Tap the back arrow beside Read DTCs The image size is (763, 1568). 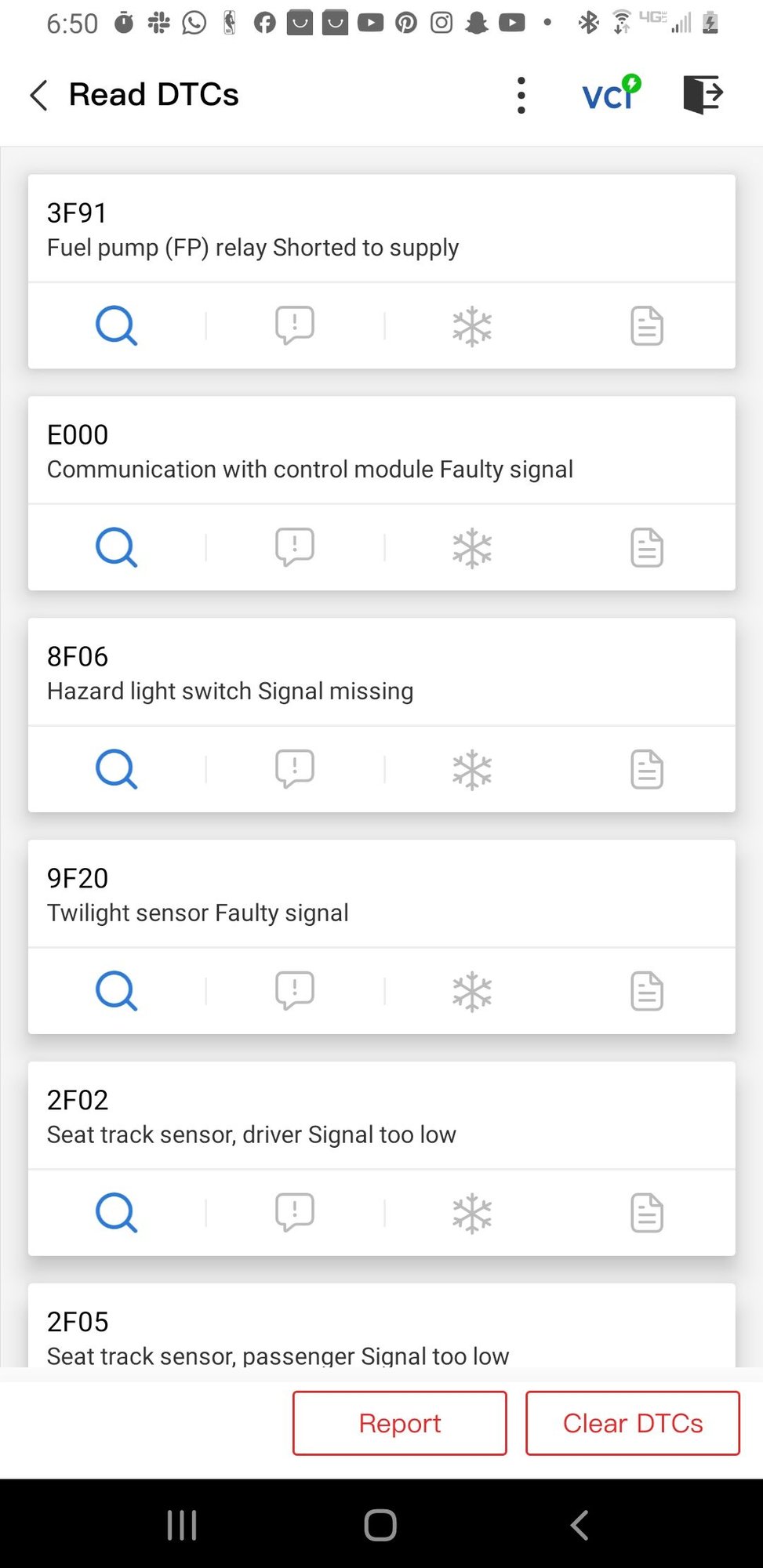tap(39, 96)
